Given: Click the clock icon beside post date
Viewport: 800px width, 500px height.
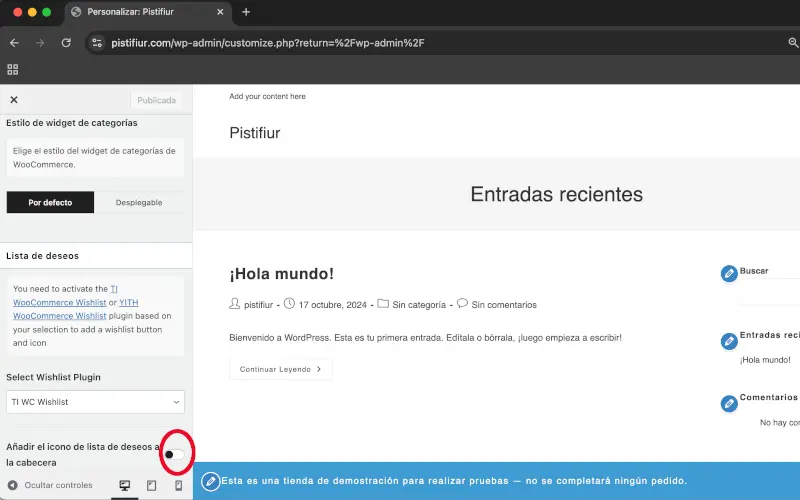Looking at the screenshot, I should click(289, 304).
